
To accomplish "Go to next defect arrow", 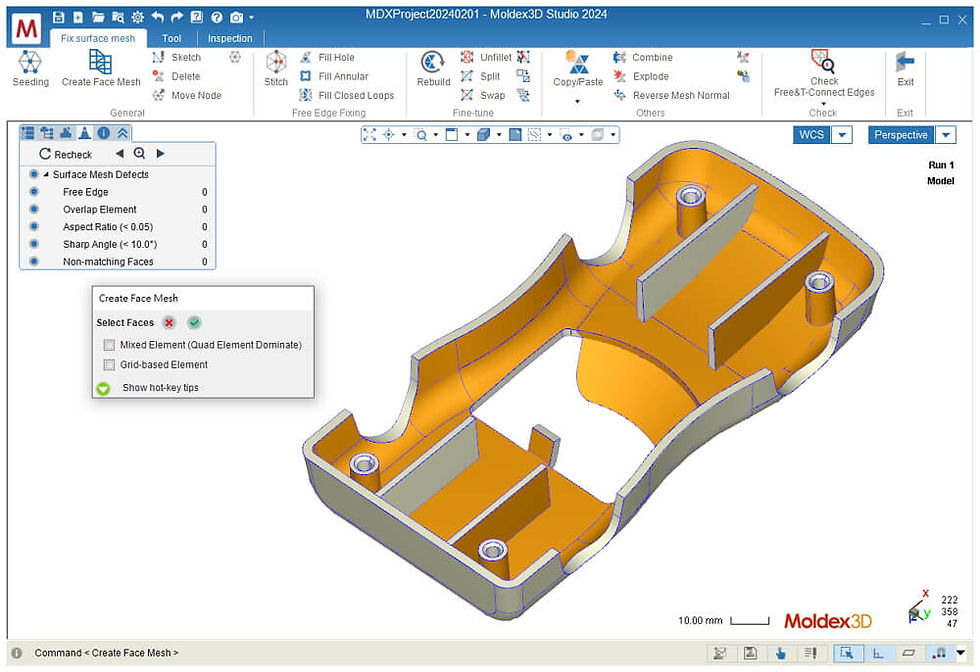I will [x=160, y=153].
